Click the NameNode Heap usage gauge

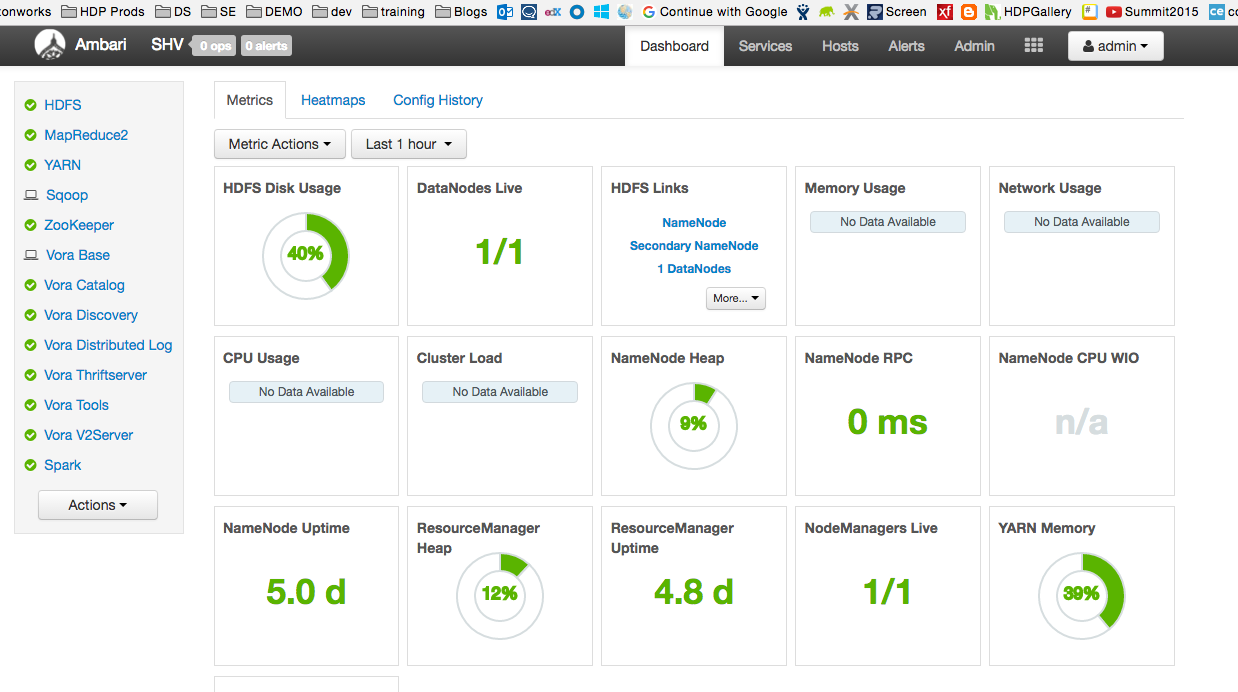(x=693, y=426)
